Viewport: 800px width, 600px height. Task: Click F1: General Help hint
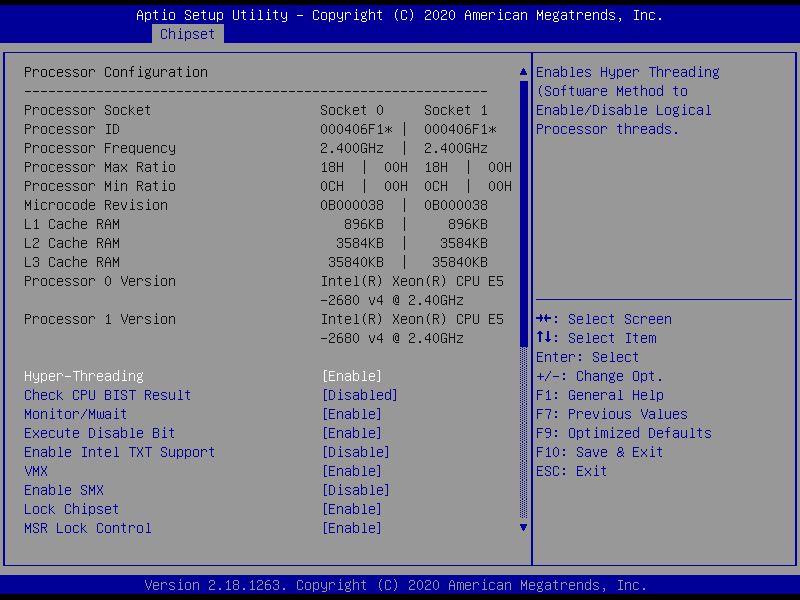(600, 395)
